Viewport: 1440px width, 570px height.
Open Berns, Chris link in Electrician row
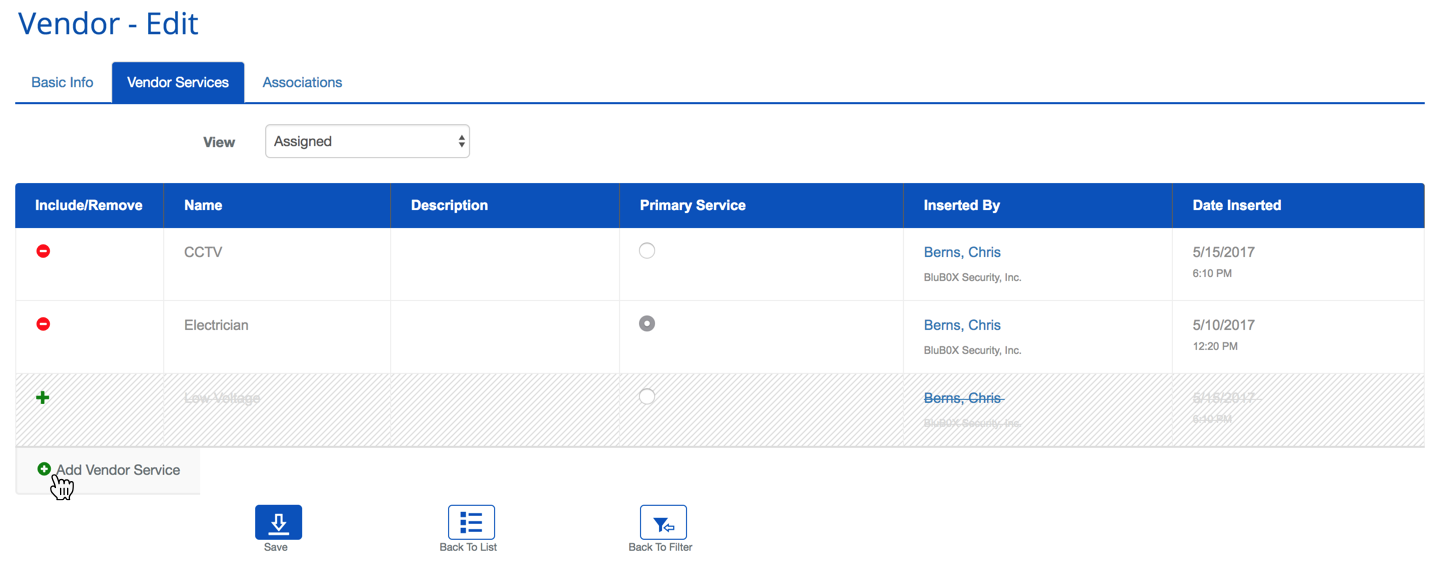(x=962, y=325)
